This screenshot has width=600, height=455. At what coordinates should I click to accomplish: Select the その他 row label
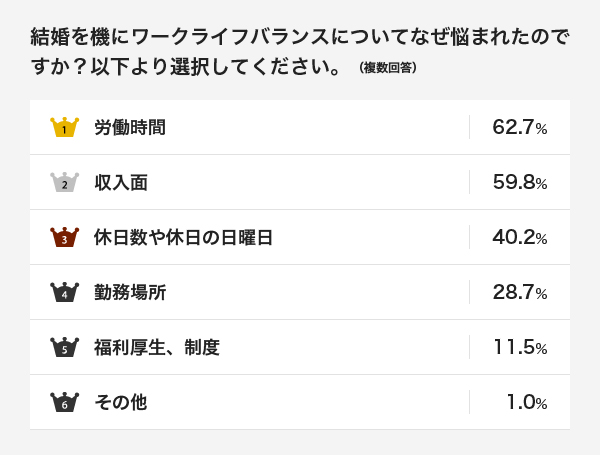tap(121, 402)
